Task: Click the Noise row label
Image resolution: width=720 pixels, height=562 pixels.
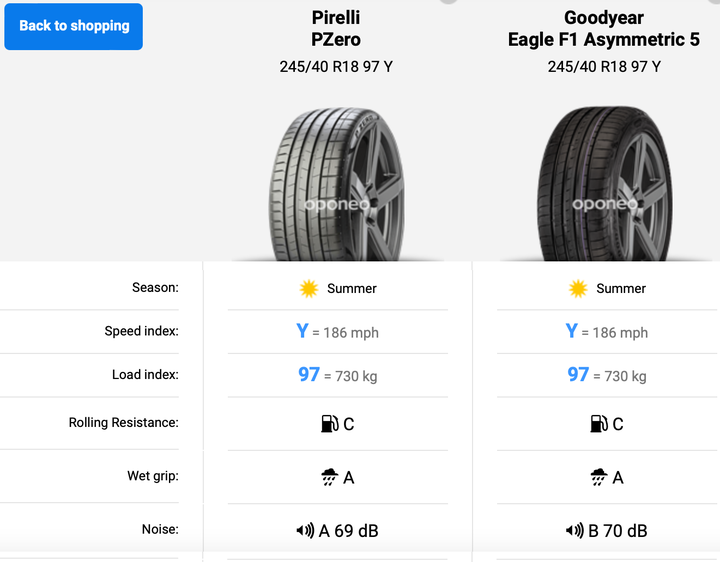Action: point(160,529)
